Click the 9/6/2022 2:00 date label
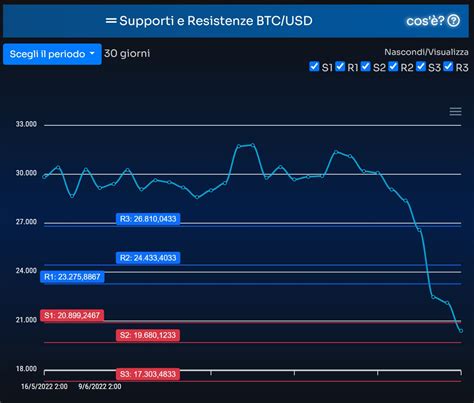The height and width of the screenshot is (403, 474). [x=100, y=386]
